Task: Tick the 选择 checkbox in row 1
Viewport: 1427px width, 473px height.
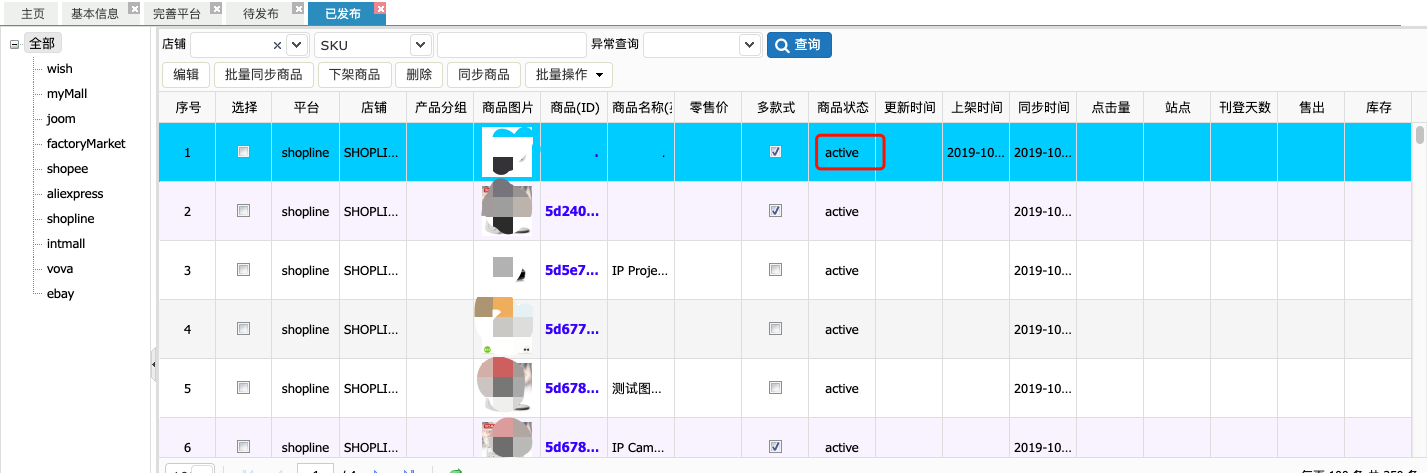Action: pyautogui.click(x=243, y=152)
